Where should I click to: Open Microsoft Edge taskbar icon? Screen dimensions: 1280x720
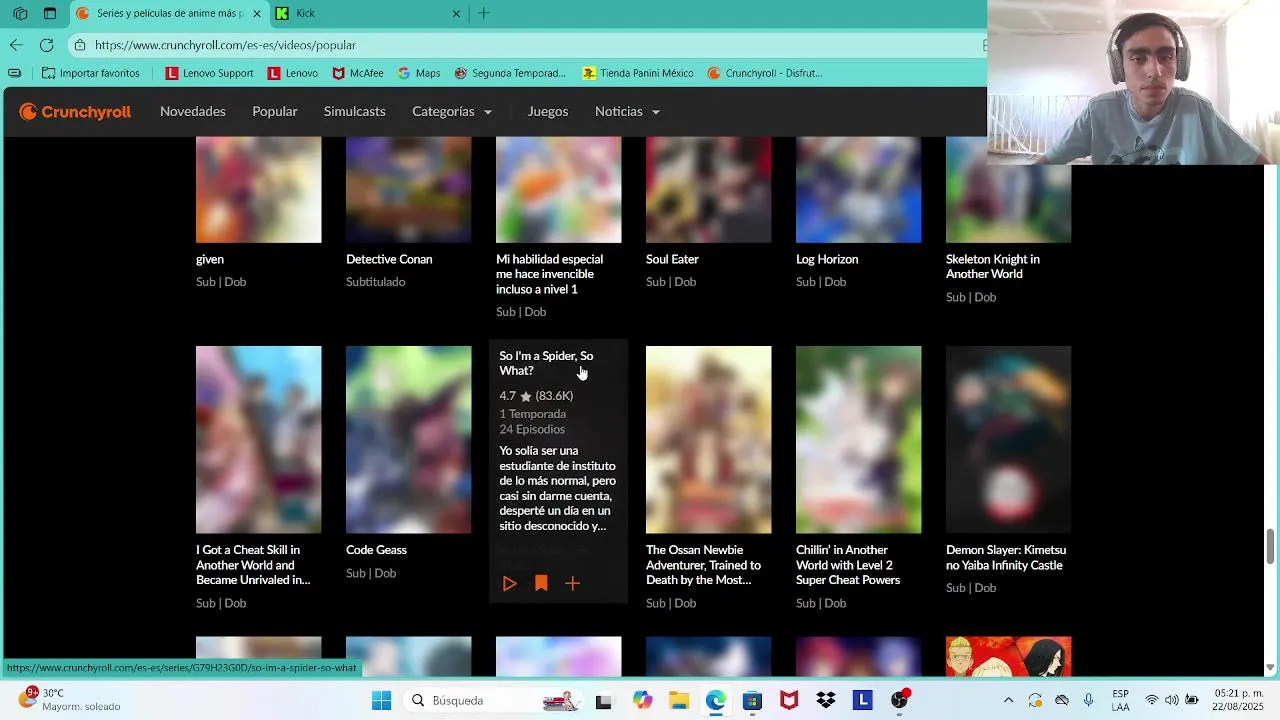716,701
